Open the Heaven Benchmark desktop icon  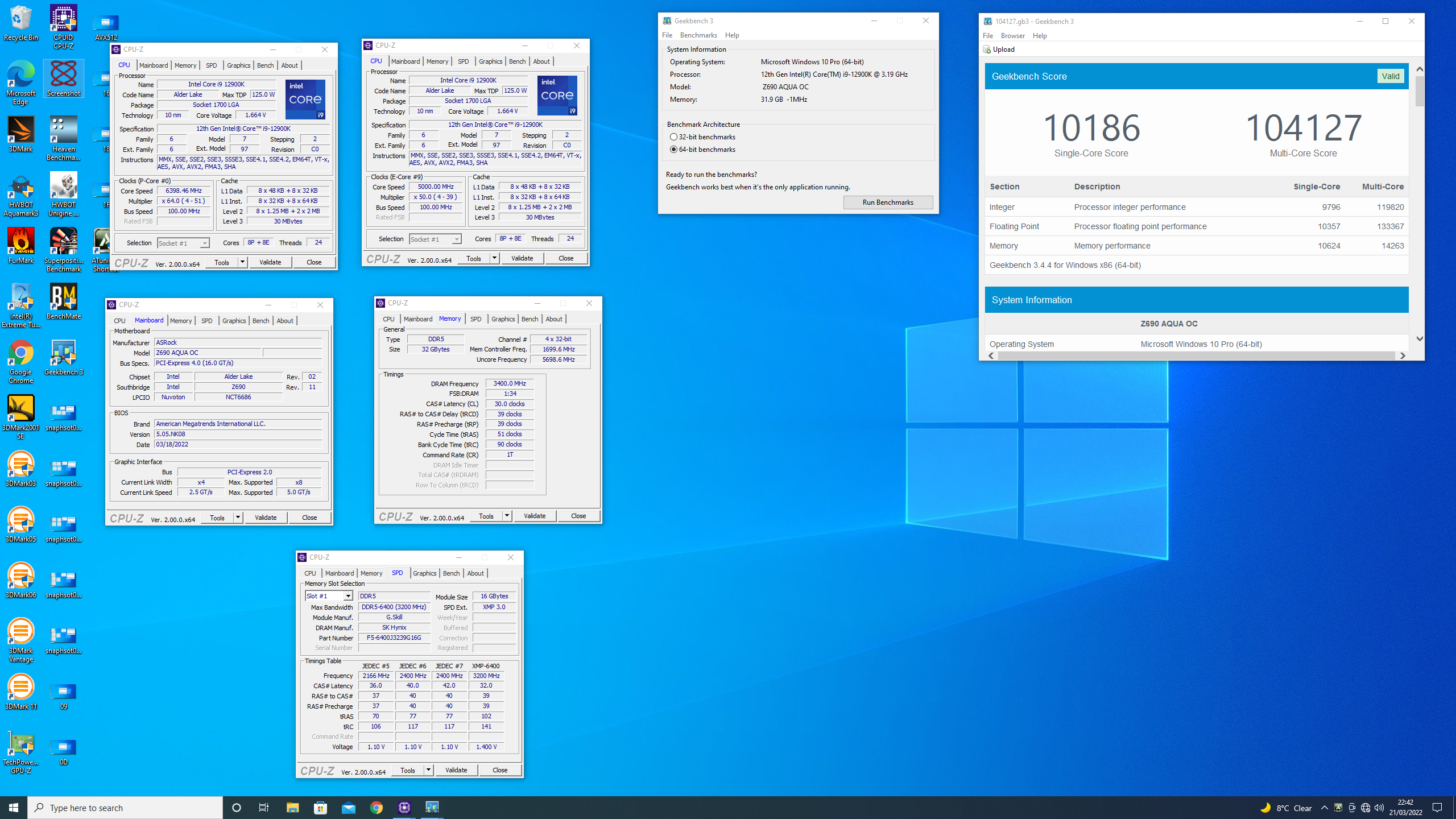coord(64,139)
